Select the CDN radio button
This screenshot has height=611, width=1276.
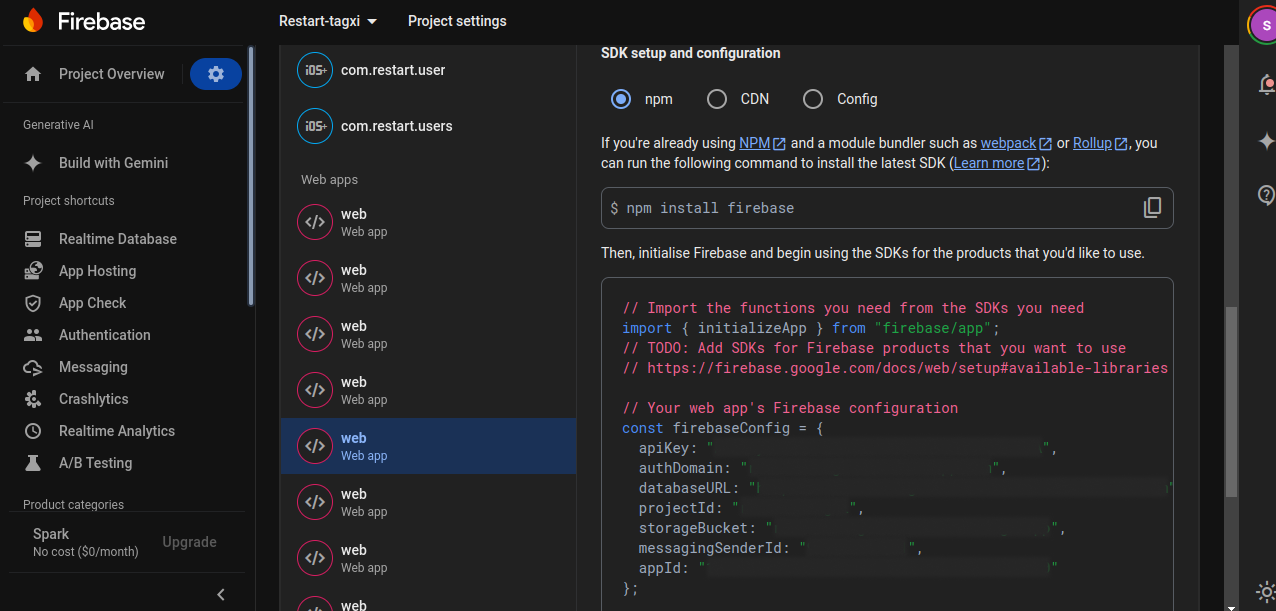point(716,99)
